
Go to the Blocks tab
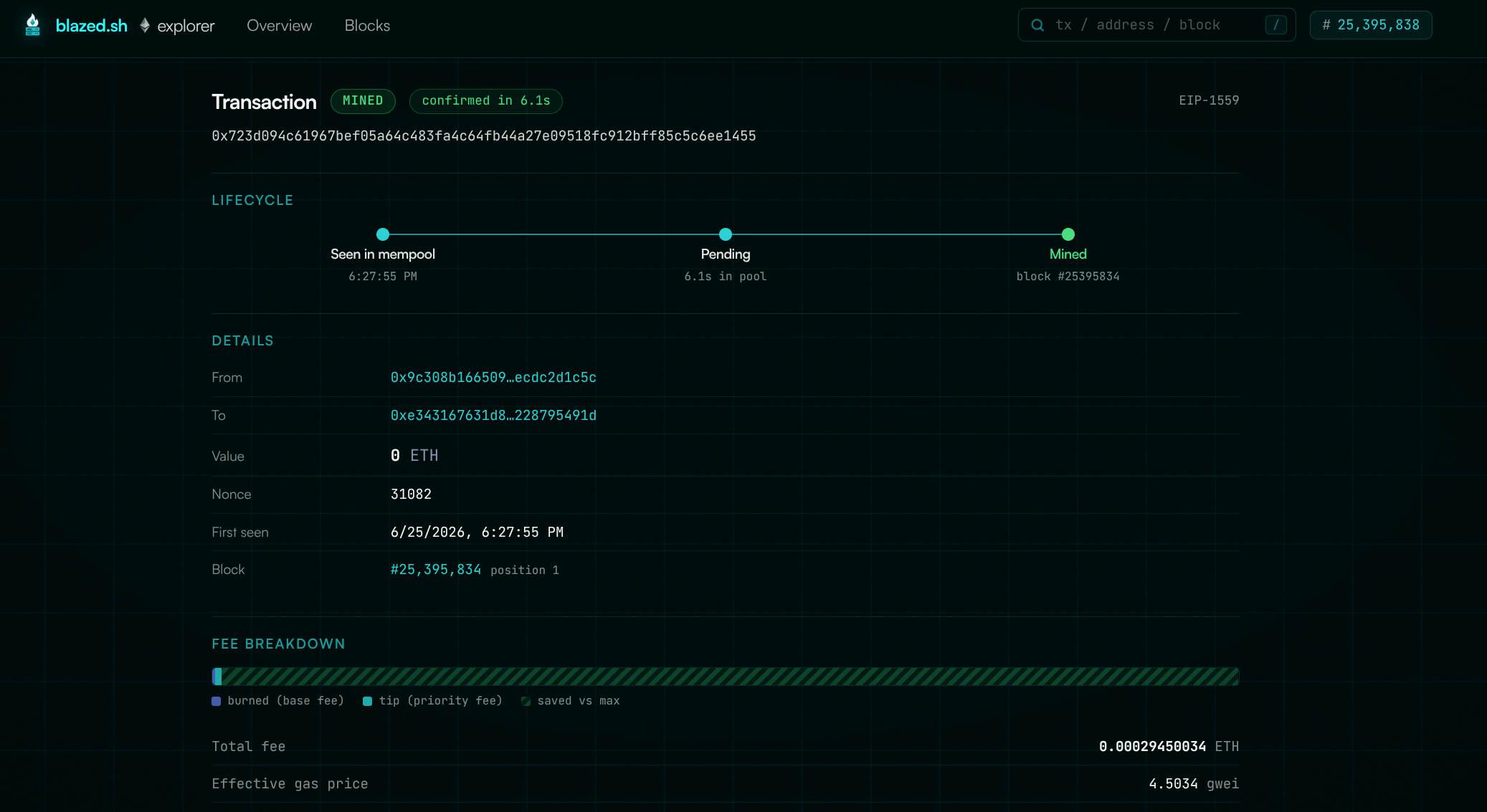[367, 25]
